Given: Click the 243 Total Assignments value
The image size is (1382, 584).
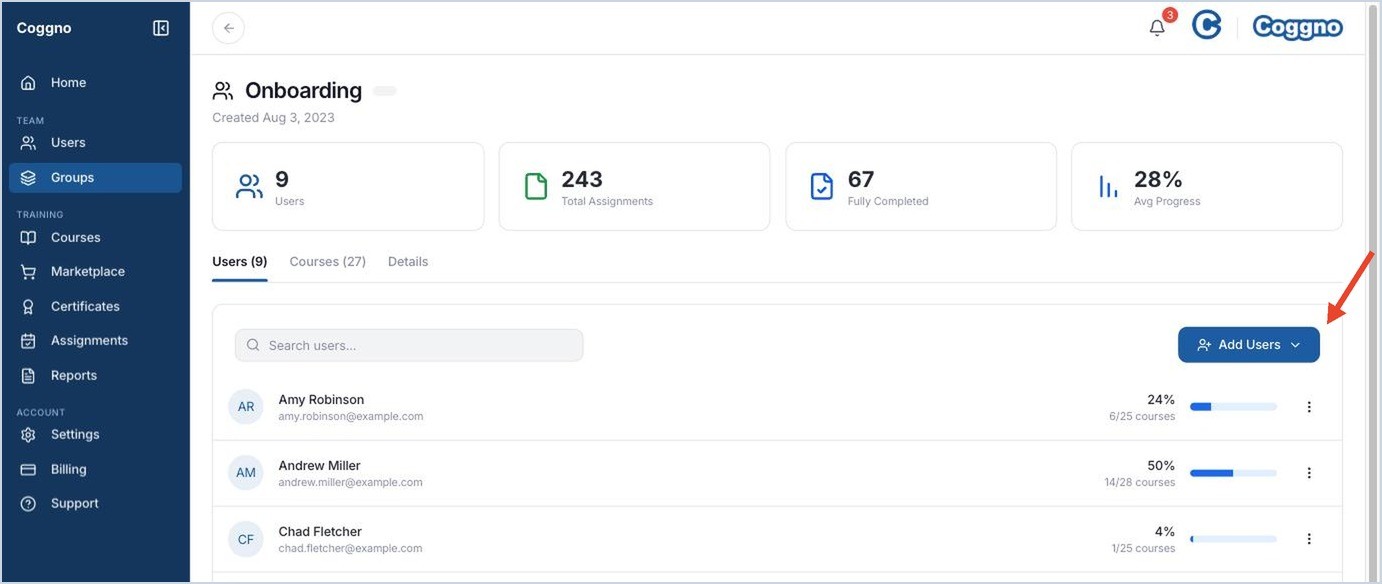Looking at the screenshot, I should pos(582,179).
